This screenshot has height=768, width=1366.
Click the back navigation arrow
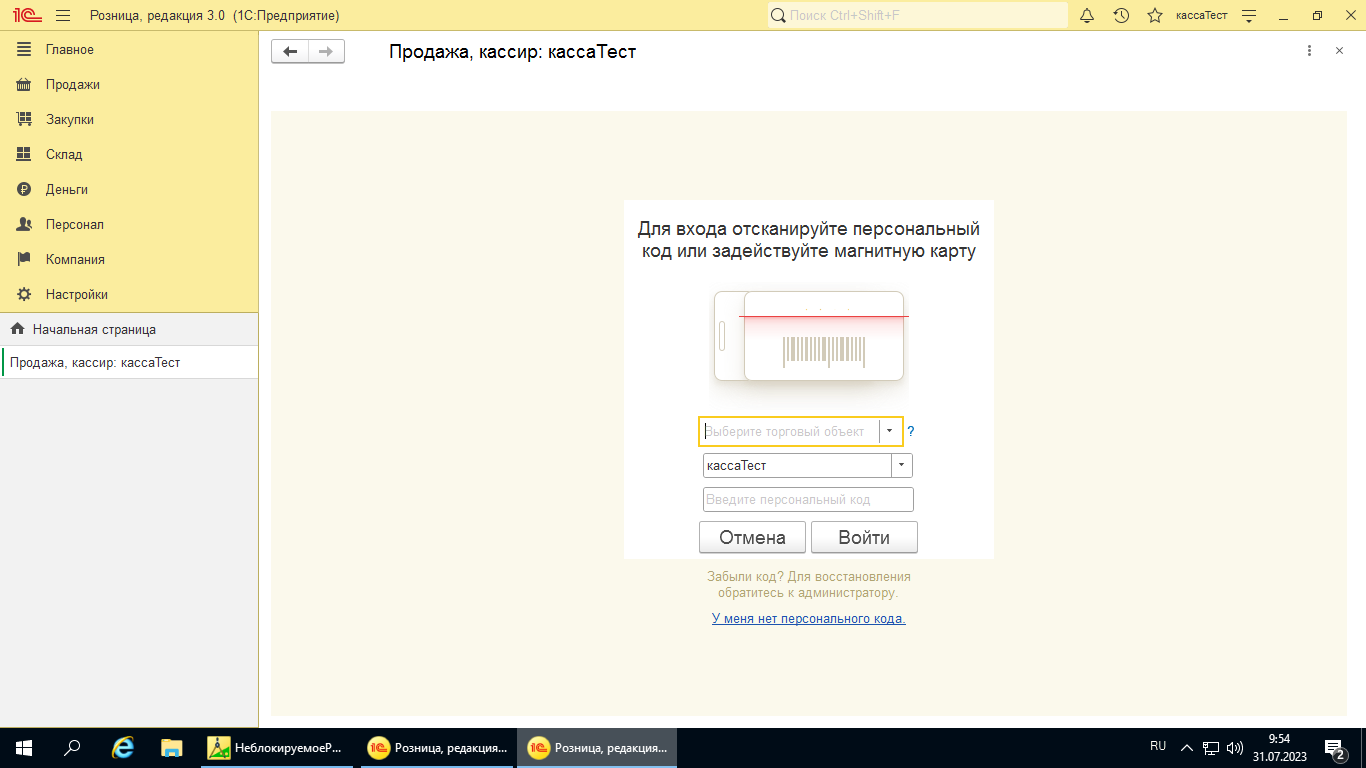pos(290,52)
